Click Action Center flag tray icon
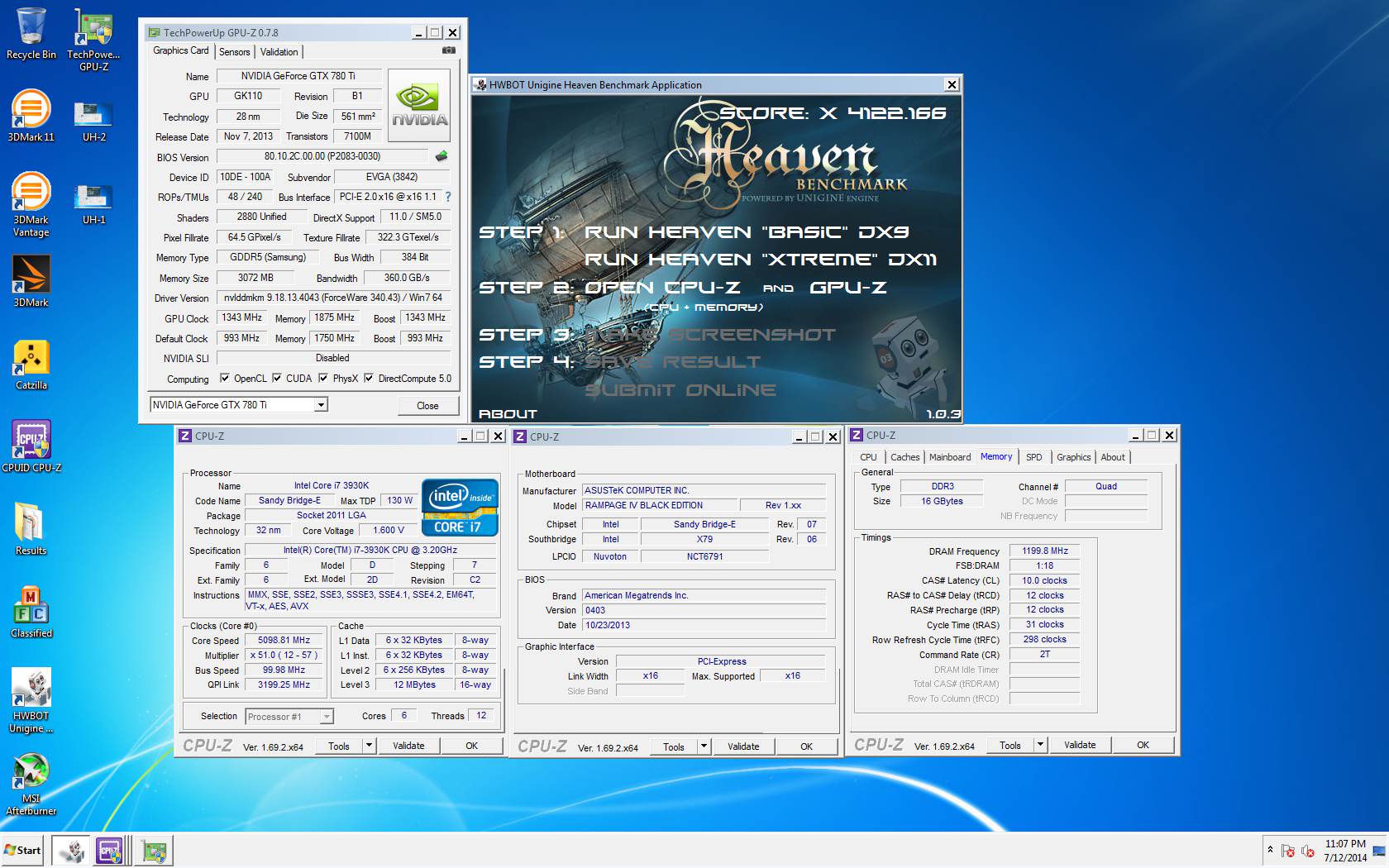This screenshot has height=868, width=1389. click(x=1288, y=851)
